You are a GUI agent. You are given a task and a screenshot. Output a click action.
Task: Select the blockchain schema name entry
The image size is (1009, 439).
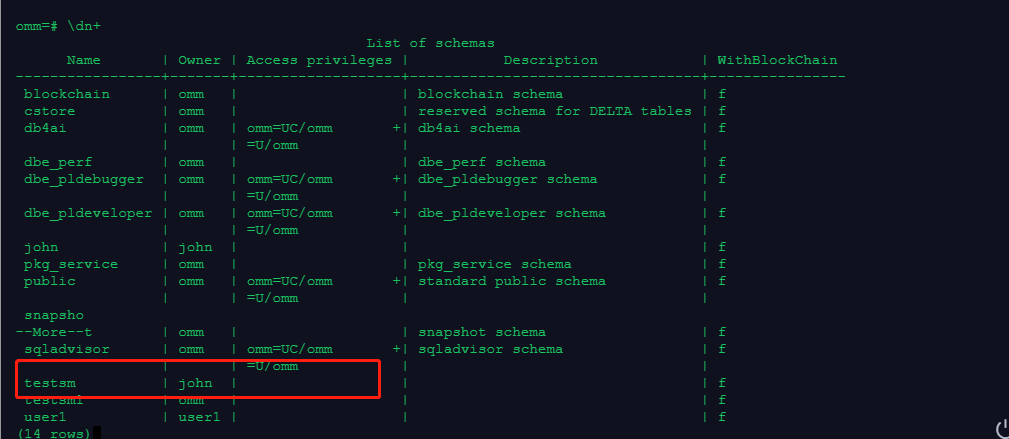[x=67, y=94]
